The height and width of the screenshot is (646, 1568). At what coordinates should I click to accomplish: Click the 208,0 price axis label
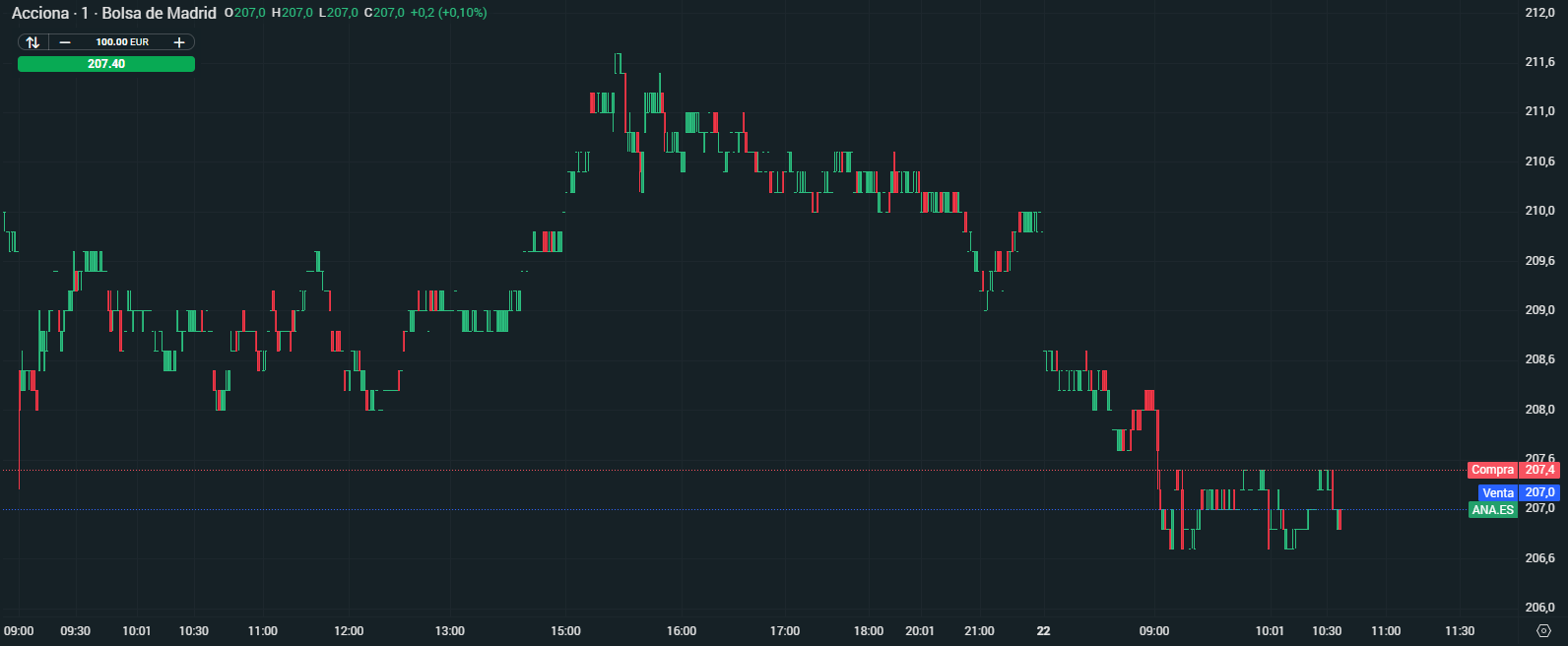coord(1539,410)
